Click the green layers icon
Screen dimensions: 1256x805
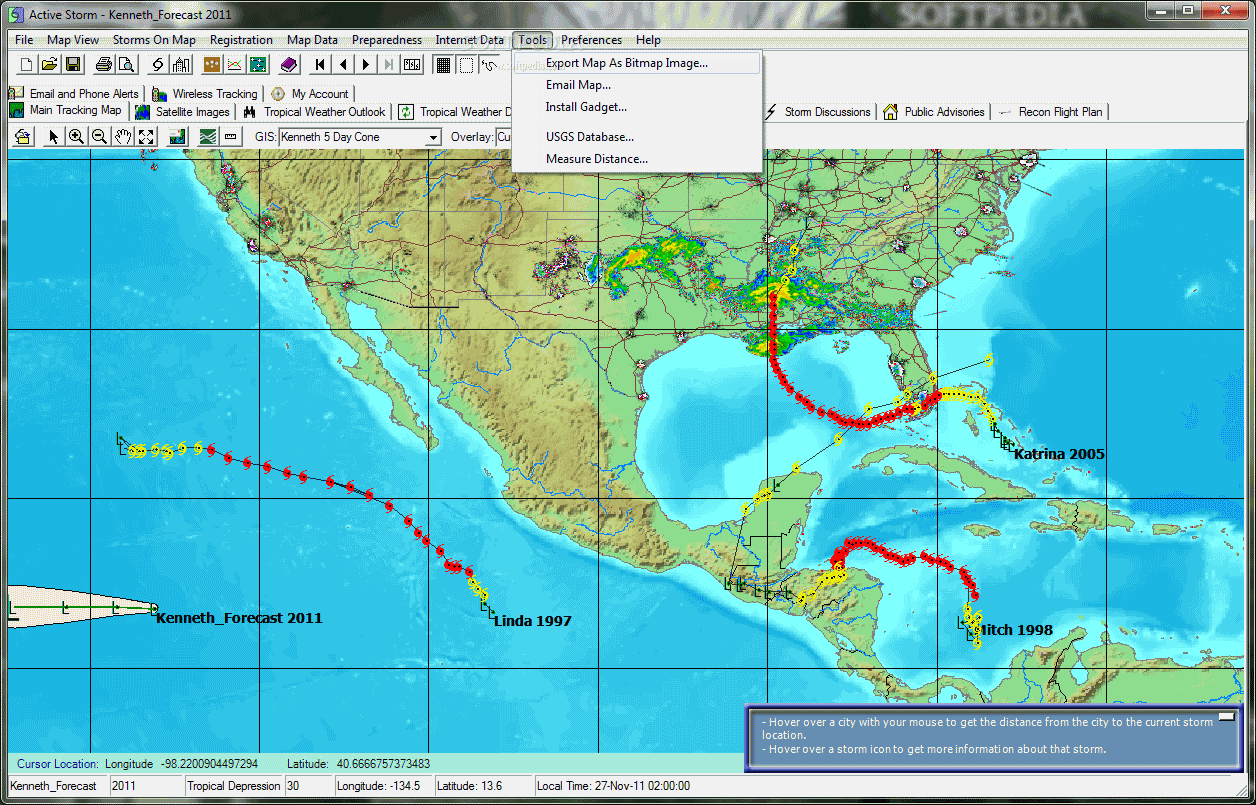point(208,137)
